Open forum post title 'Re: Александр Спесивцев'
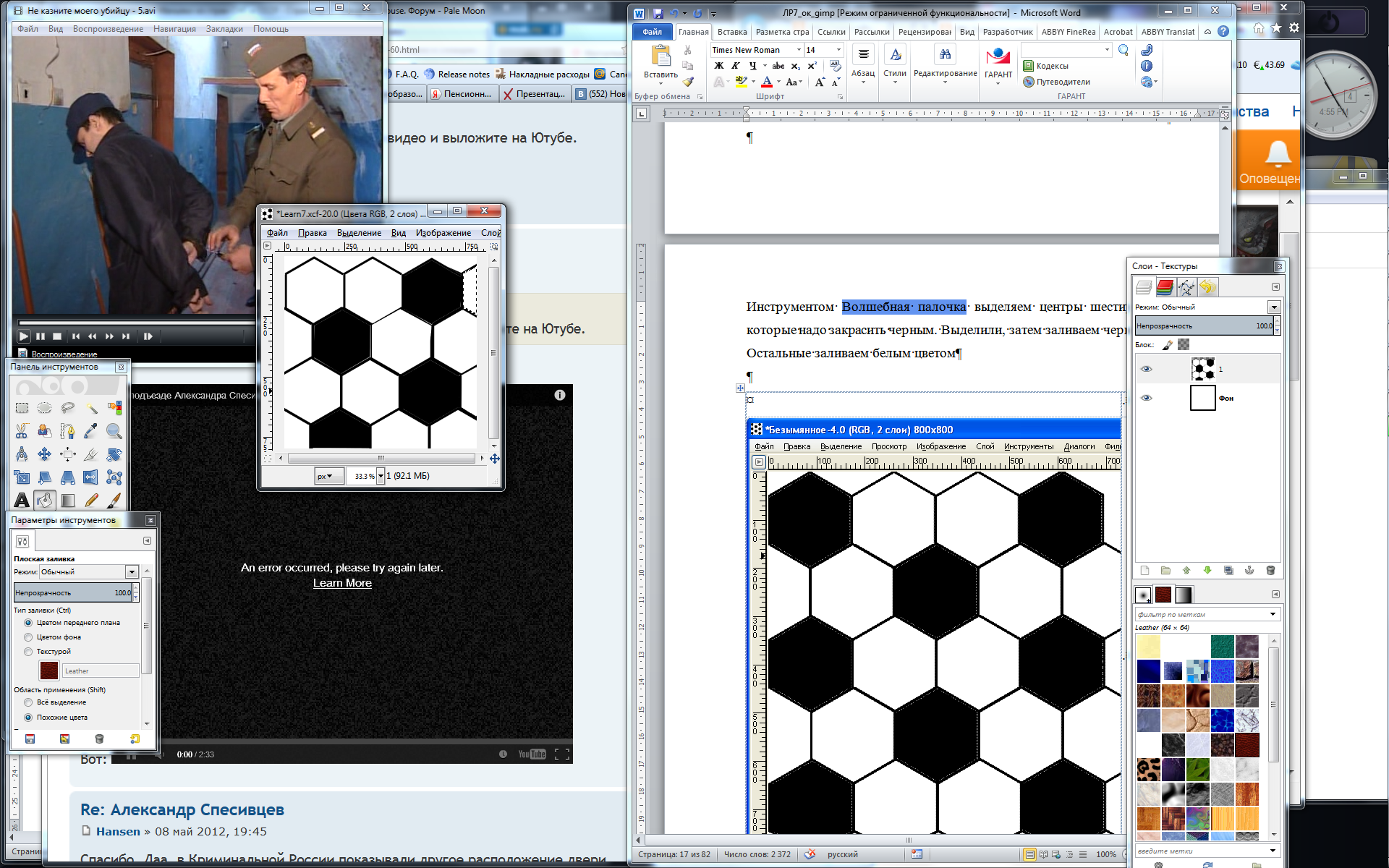Image resolution: width=1389 pixels, height=868 pixels. pos(182,810)
